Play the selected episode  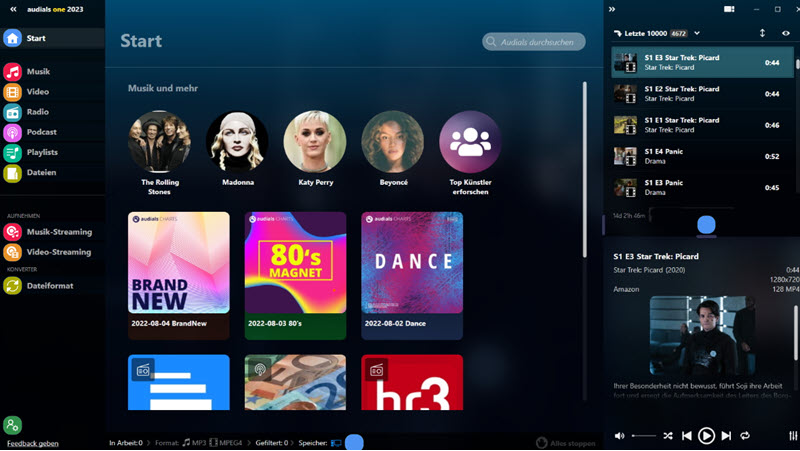click(707, 436)
